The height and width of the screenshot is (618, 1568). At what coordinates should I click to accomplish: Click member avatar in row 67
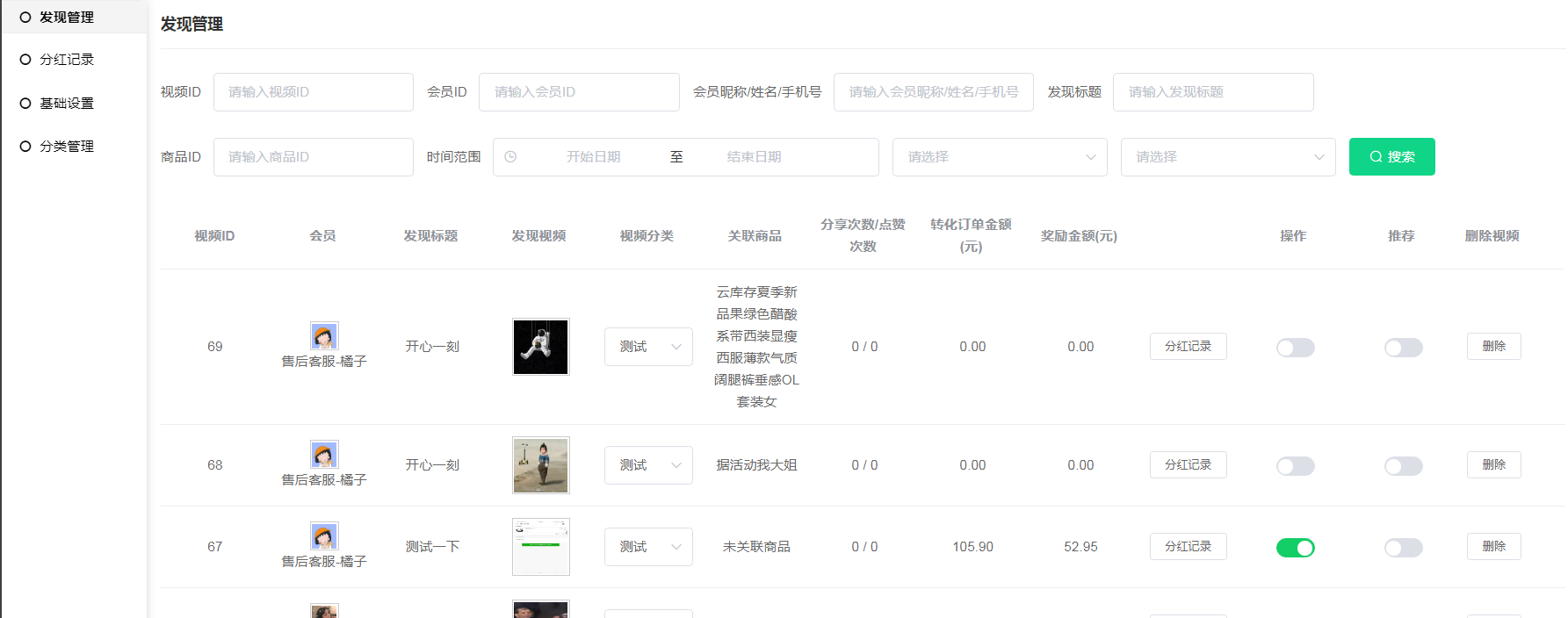[x=324, y=535]
